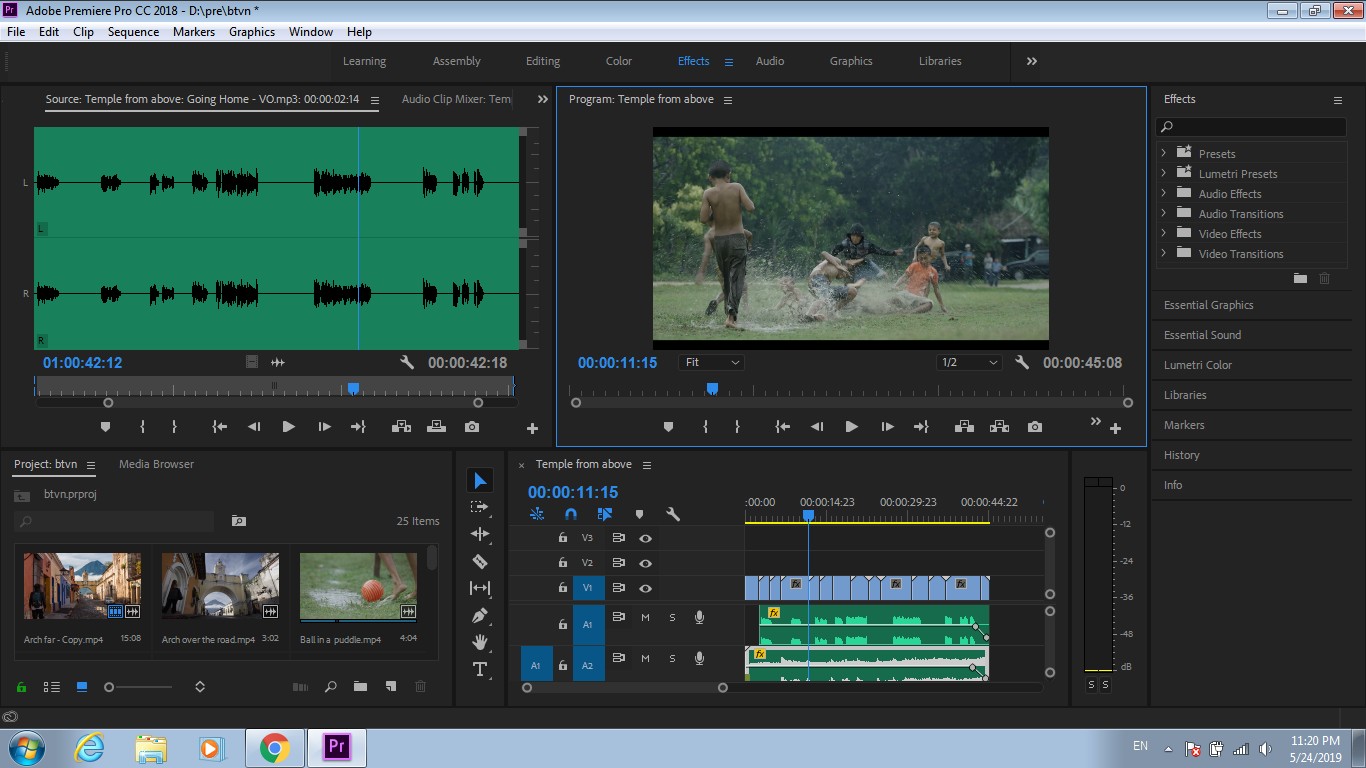Click Find icon in Project panel
The image size is (1366, 768).
click(330, 687)
